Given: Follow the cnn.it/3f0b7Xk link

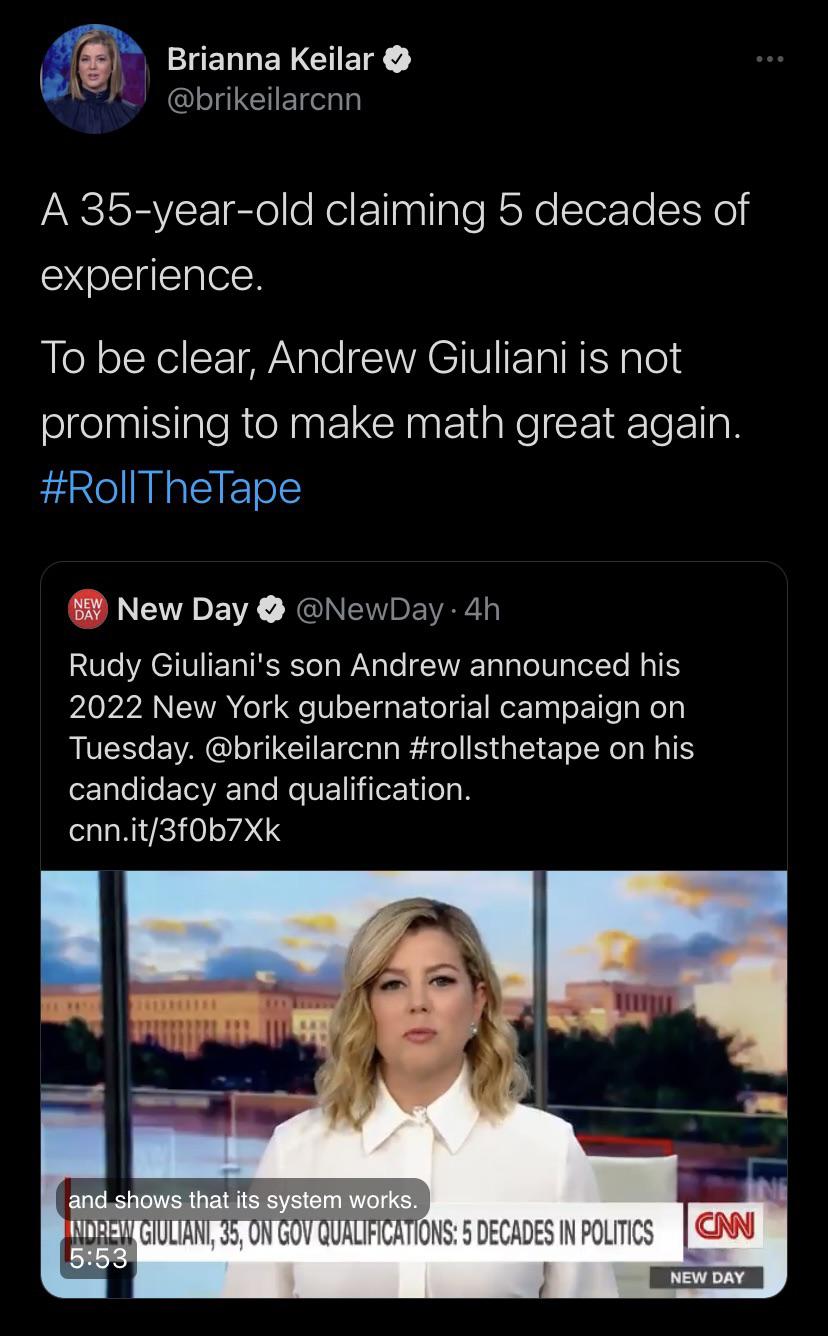Looking at the screenshot, I should [x=175, y=830].
